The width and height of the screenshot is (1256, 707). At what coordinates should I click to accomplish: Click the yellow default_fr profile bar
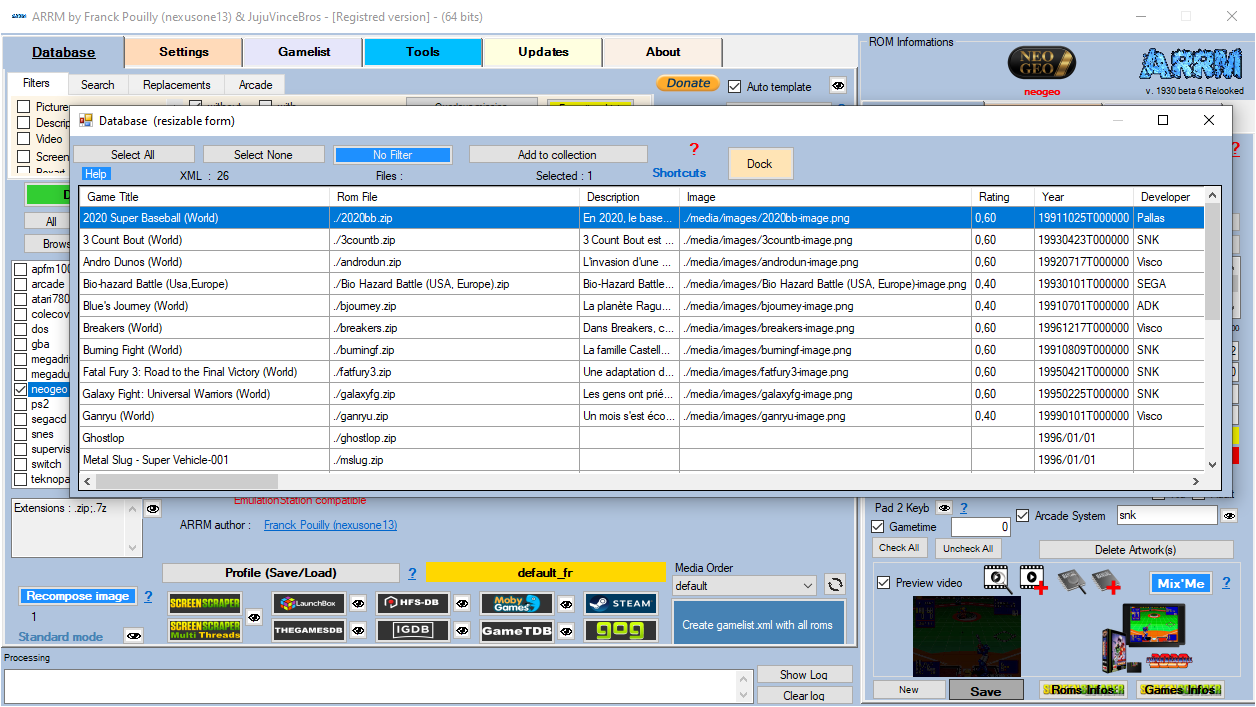[x=544, y=573]
